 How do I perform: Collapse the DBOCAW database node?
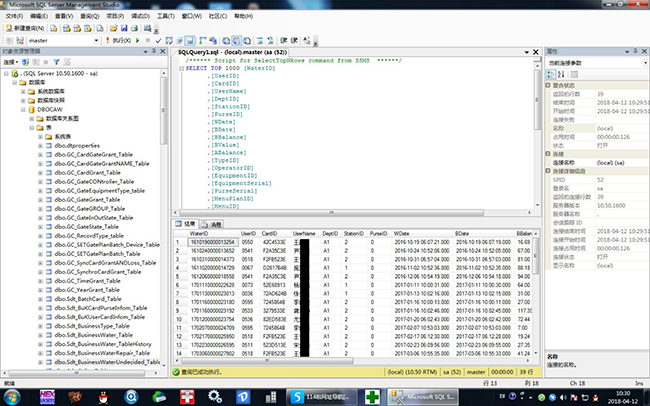24,109
